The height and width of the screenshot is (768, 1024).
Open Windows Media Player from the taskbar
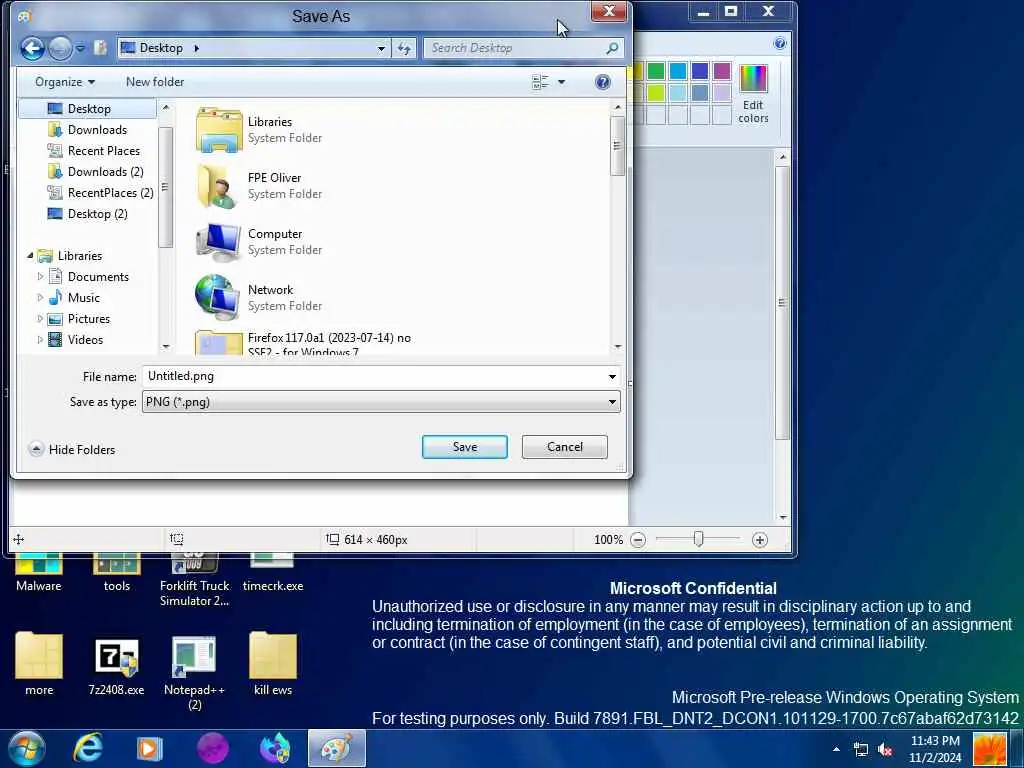point(149,748)
